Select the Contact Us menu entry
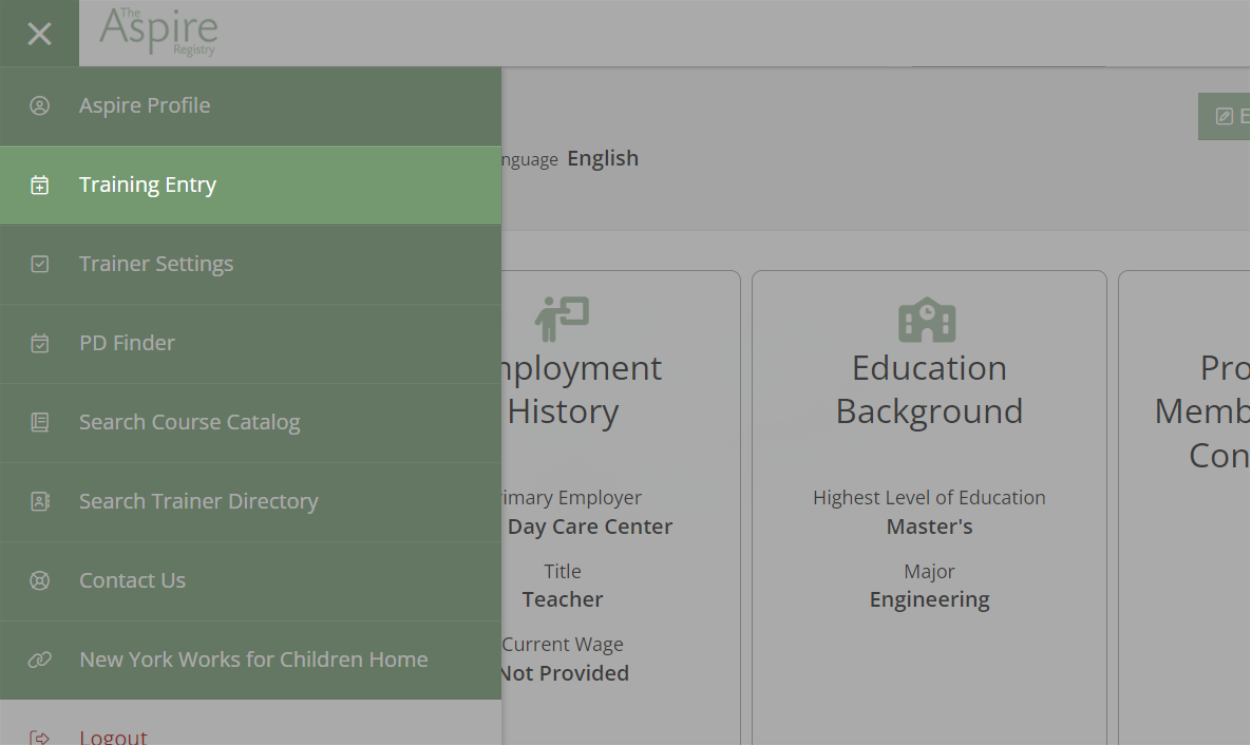 pos(250,580)
